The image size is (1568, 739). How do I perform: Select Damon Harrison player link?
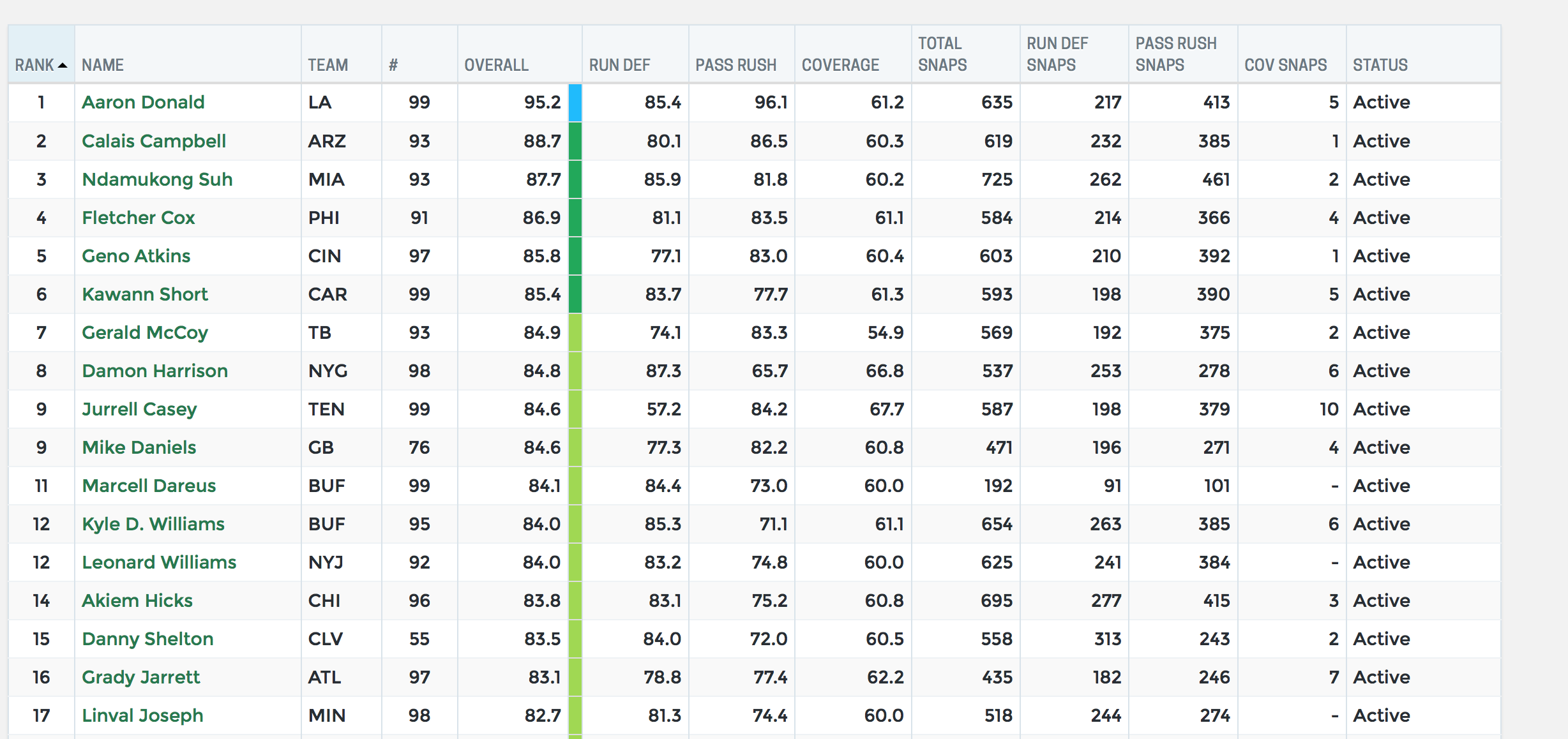[x=155, y=371]
